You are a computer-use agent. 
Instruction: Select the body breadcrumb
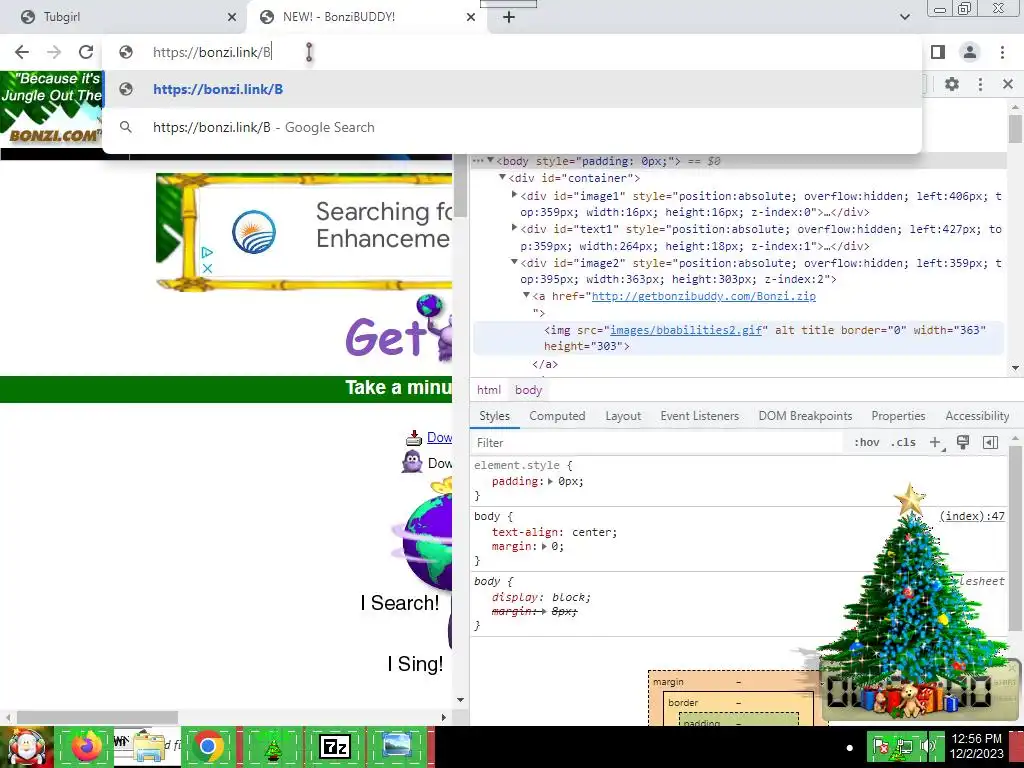(x=528, y=390)
